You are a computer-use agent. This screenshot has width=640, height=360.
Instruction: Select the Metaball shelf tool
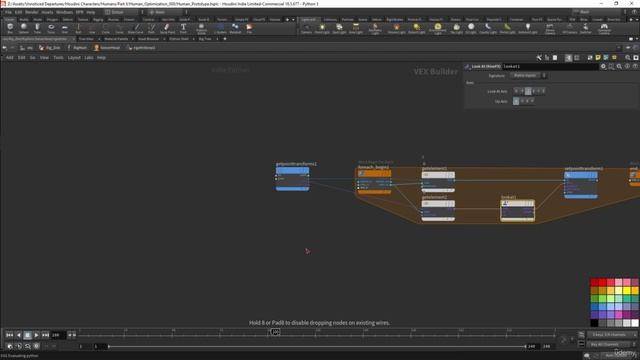coord(235,28)
